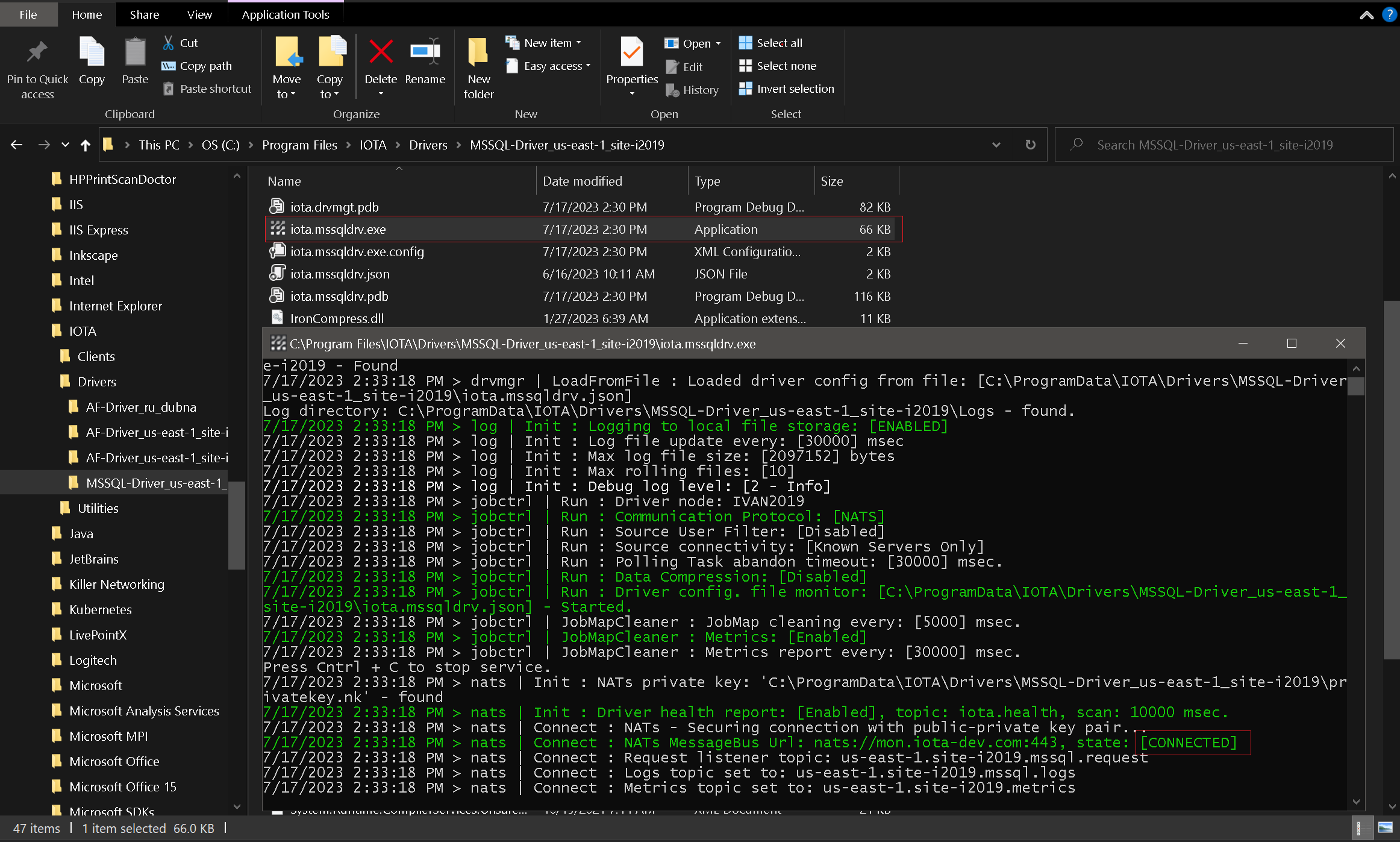Screen dimensions: 1400x842
Task: Expand the chevron after Drivers breadcrumb
Action: click(459, 145)
